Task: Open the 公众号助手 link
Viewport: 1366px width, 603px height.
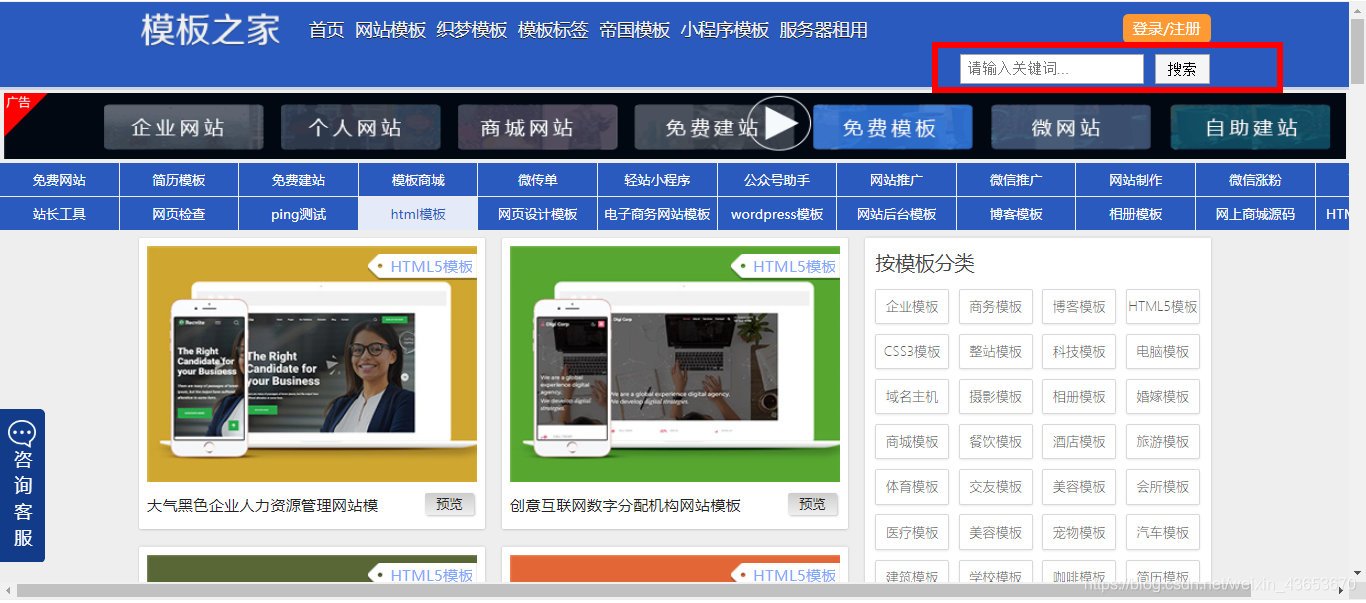Action: point(777,180)
